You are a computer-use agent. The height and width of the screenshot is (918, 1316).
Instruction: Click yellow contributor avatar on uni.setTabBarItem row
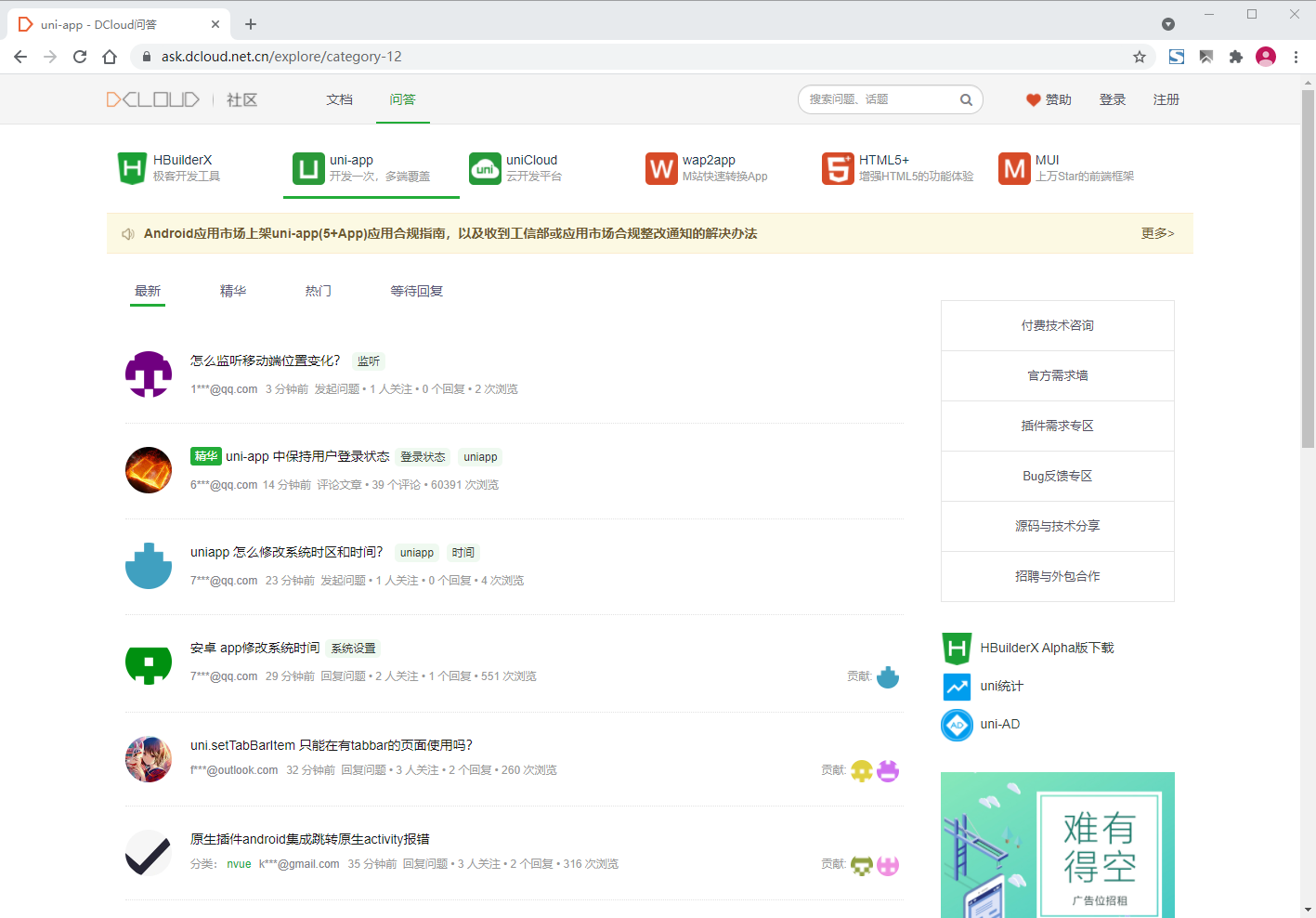coord(862,771)
